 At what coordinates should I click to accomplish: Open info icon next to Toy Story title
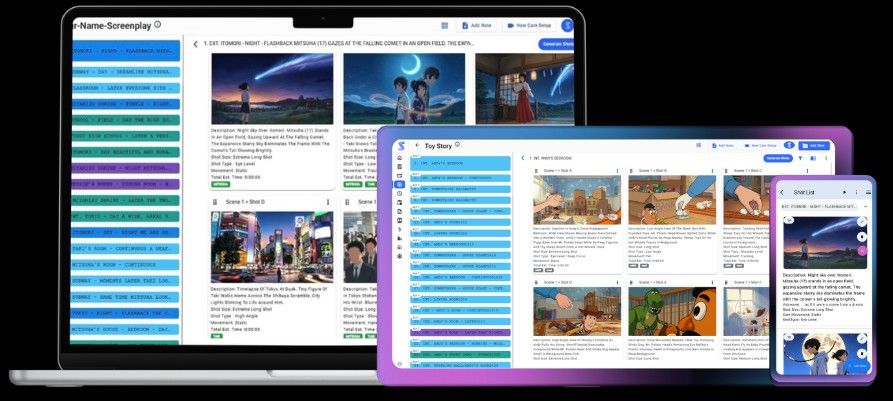click(457, 145)
